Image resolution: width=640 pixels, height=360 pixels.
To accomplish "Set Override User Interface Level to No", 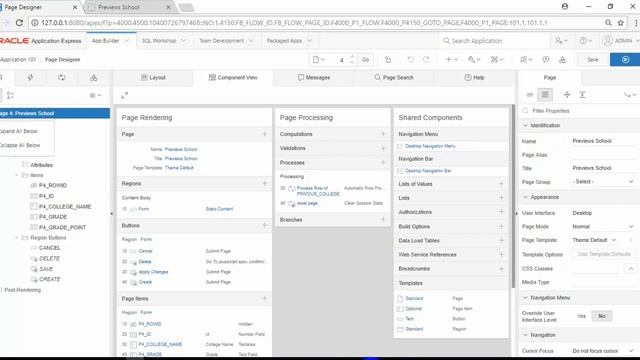I will point(602,316).
